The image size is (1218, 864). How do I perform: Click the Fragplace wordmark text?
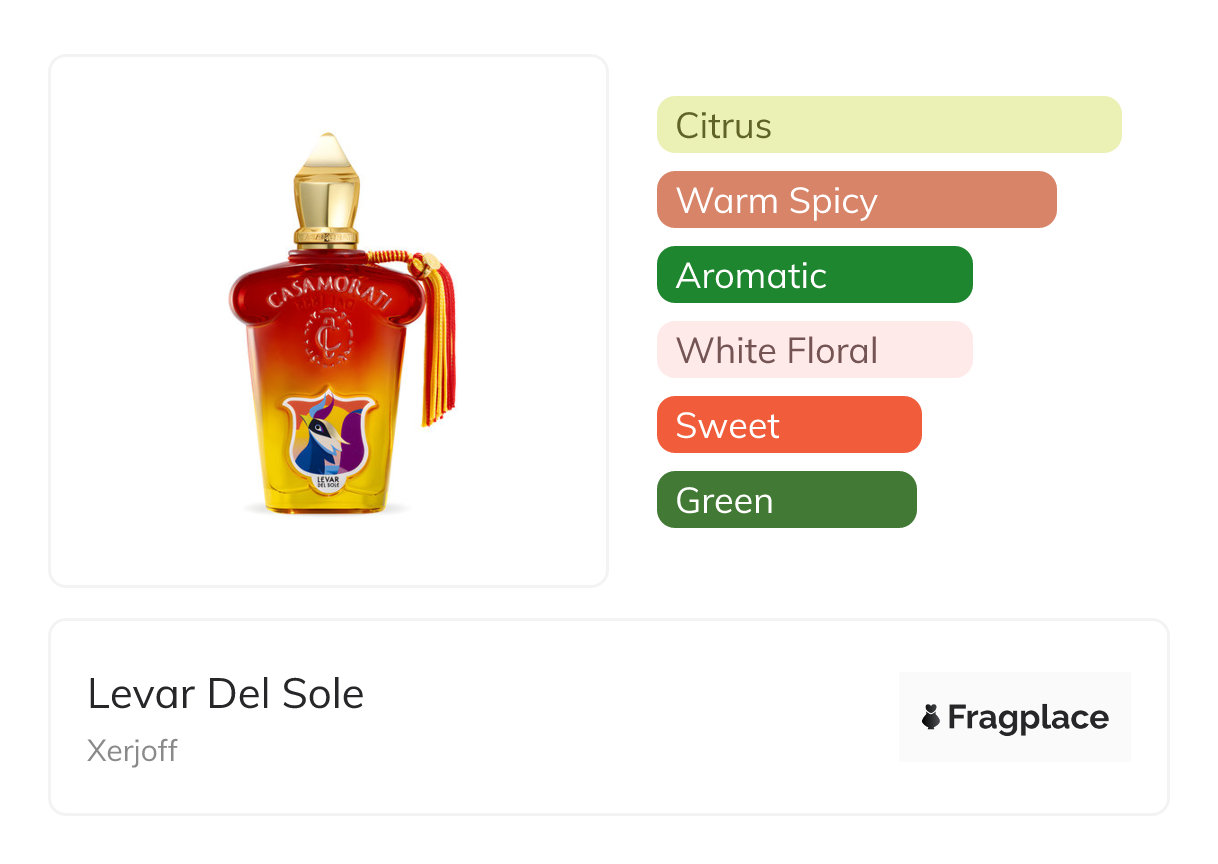click(1028, 717)
